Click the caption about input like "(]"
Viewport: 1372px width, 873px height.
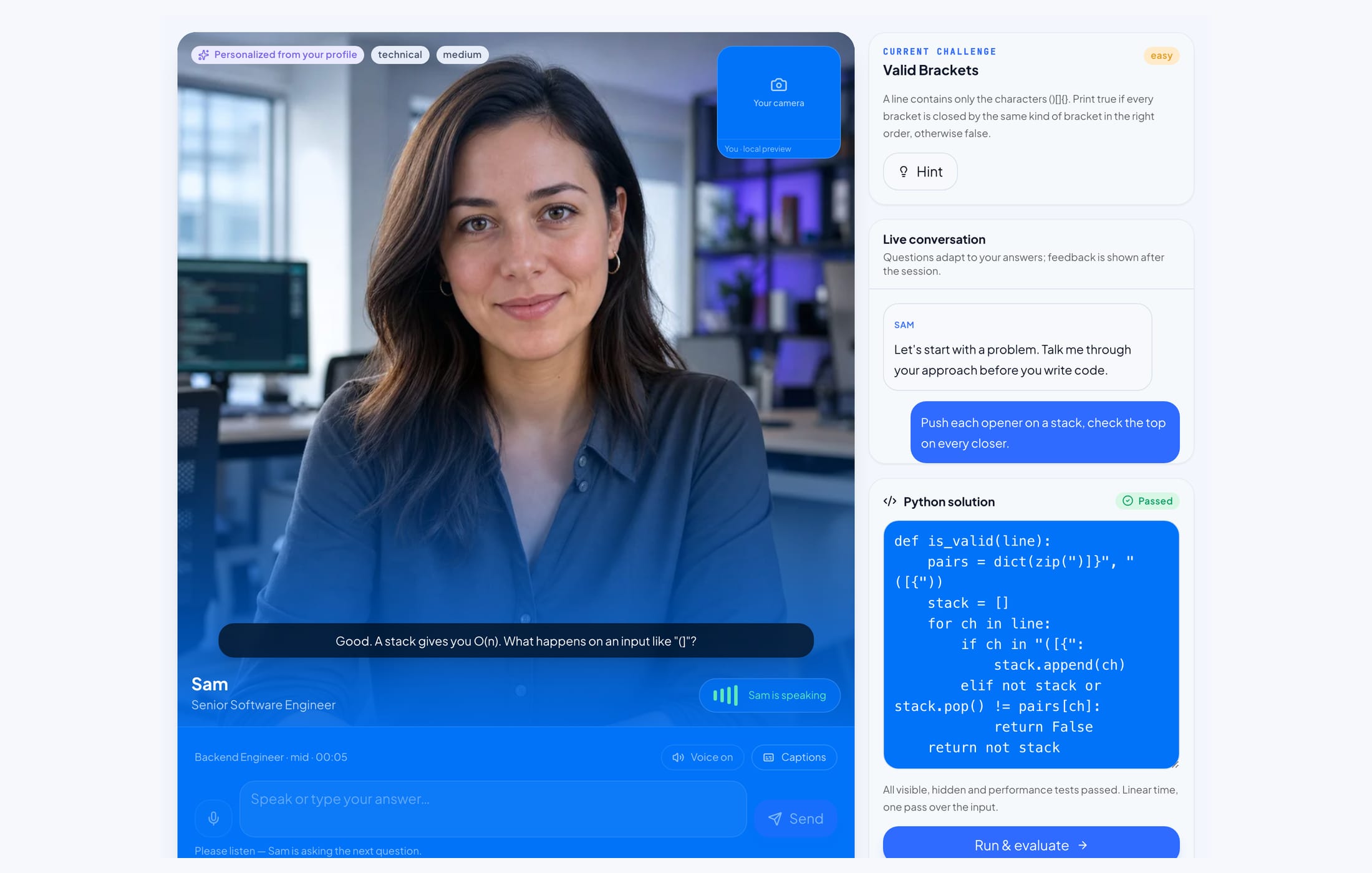coord(516,640)
